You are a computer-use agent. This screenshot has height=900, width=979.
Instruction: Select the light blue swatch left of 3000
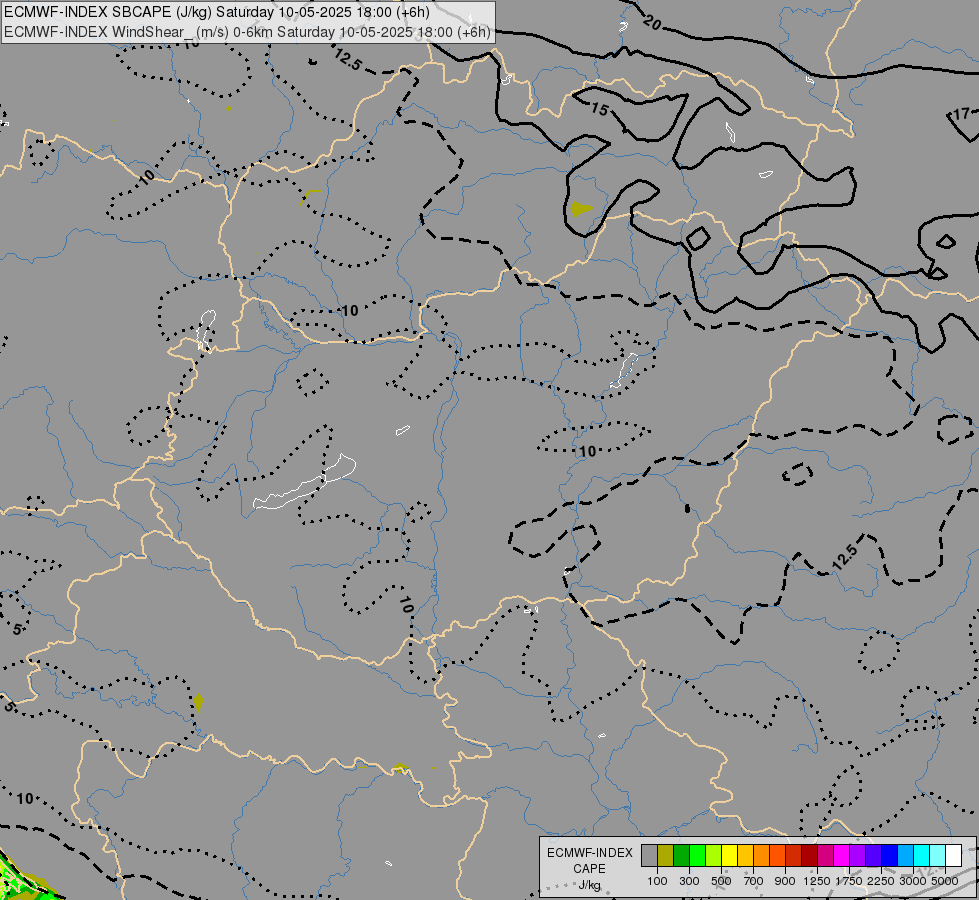coord(905,855)
